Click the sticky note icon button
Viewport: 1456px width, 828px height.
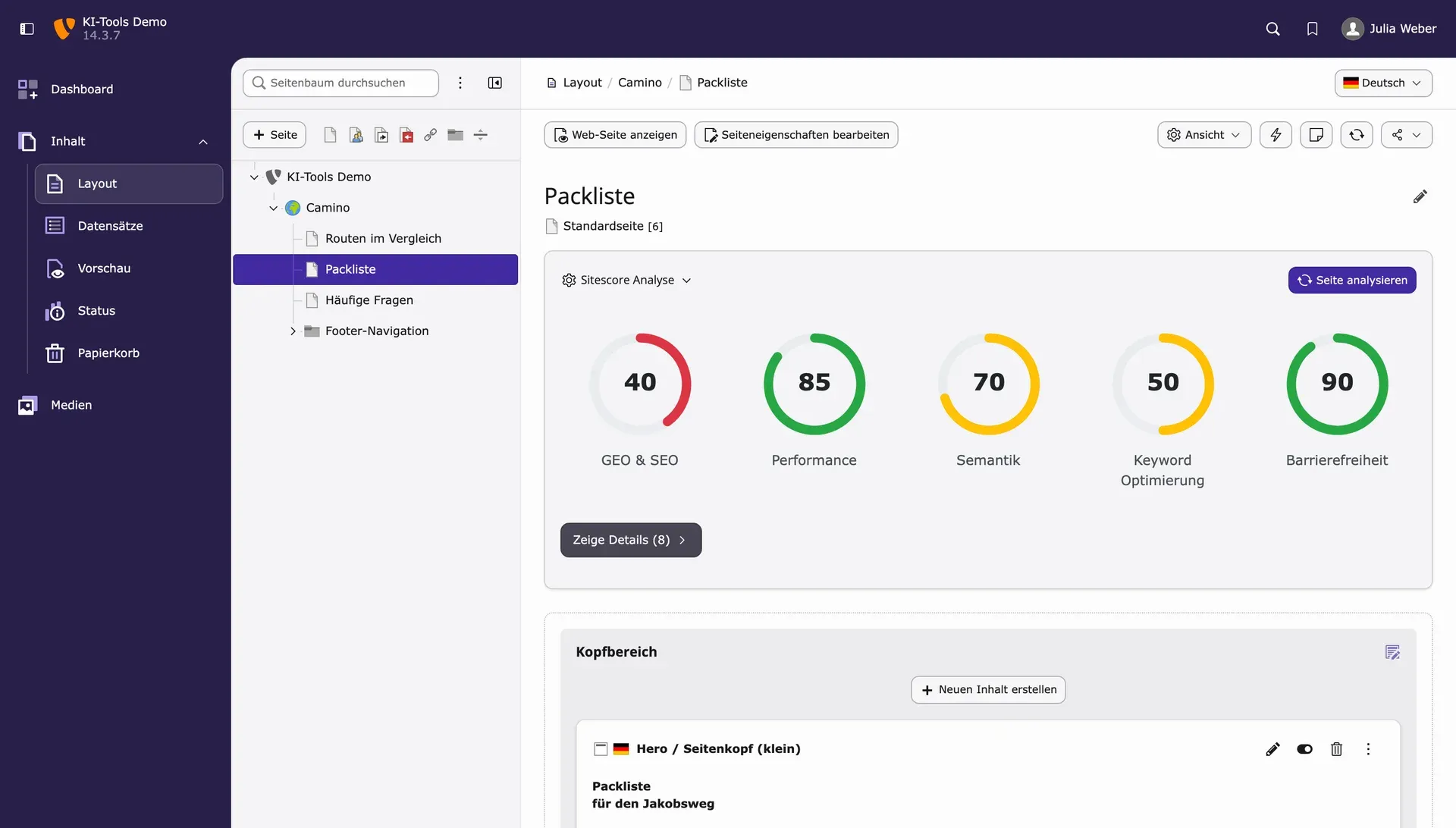coord(1316,135)
